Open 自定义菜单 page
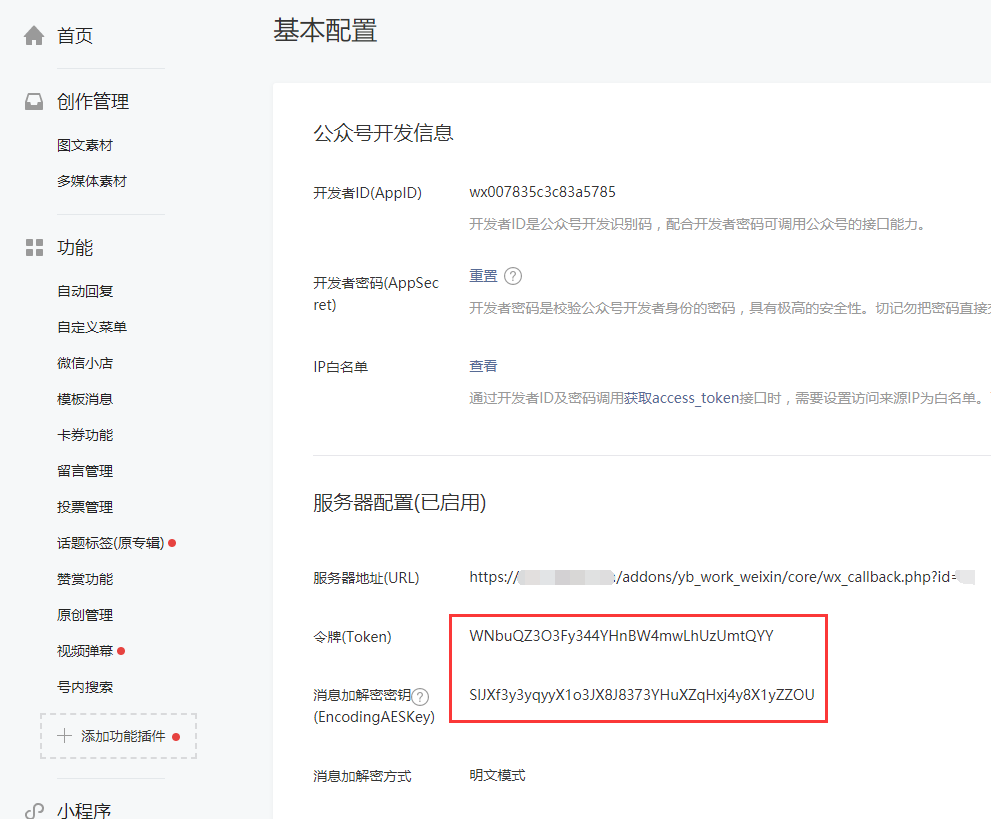 (x=92, y=327)
